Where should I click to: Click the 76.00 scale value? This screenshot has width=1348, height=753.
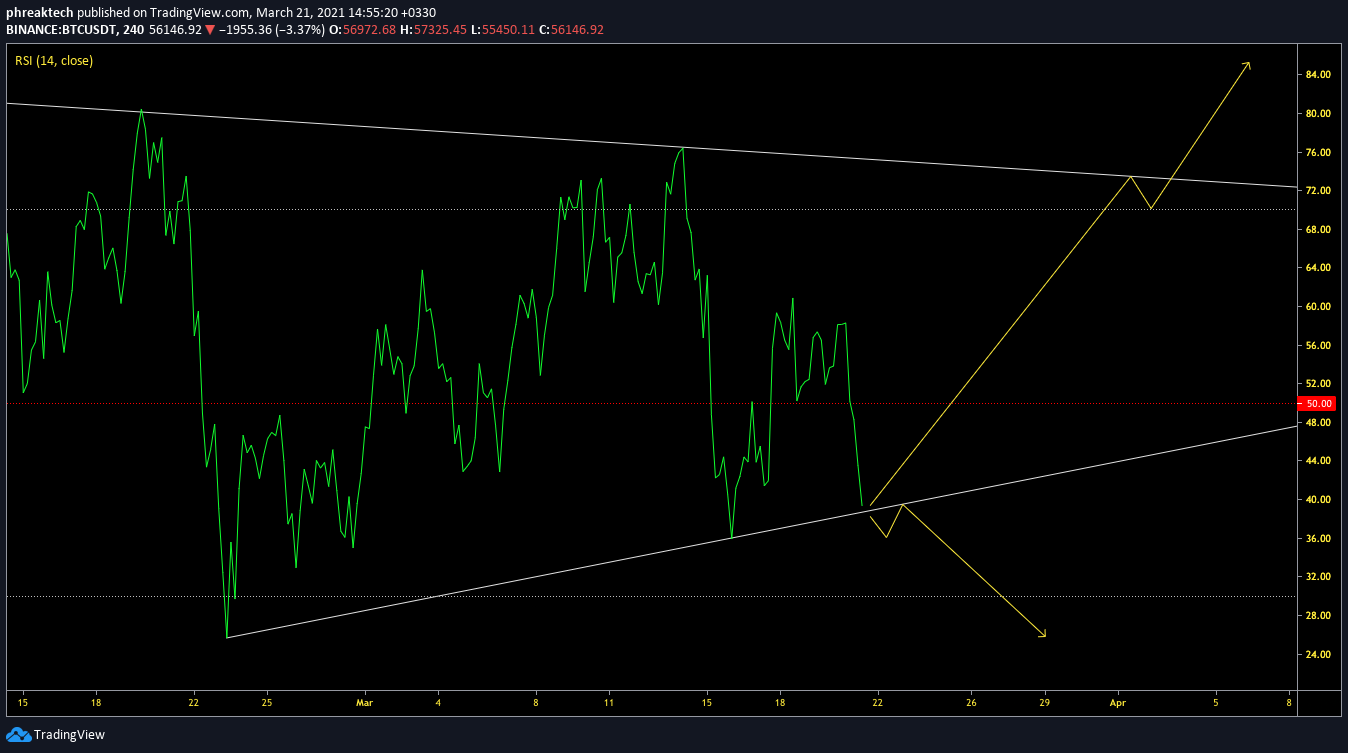tap(1318, 153)
